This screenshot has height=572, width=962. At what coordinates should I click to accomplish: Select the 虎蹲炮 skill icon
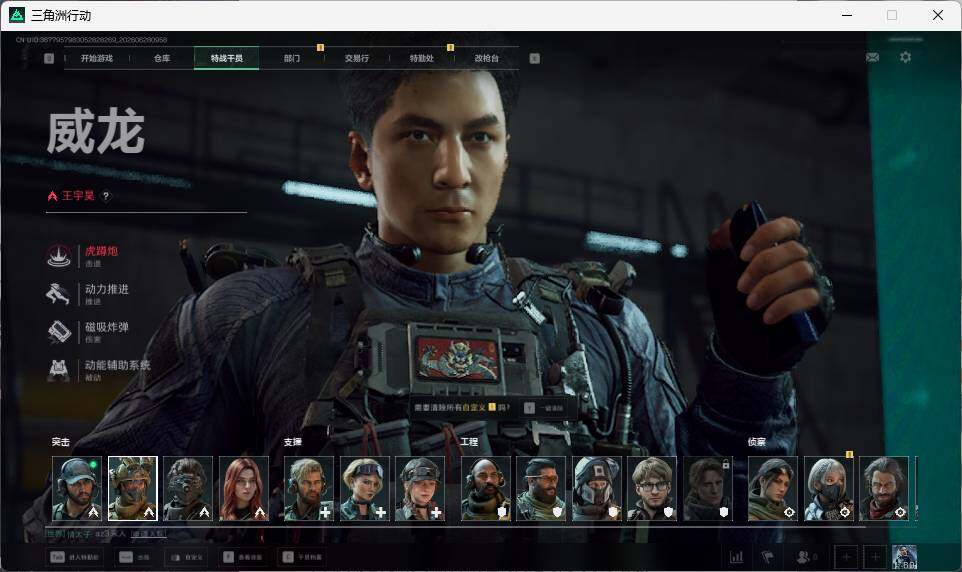coord(59,255)
